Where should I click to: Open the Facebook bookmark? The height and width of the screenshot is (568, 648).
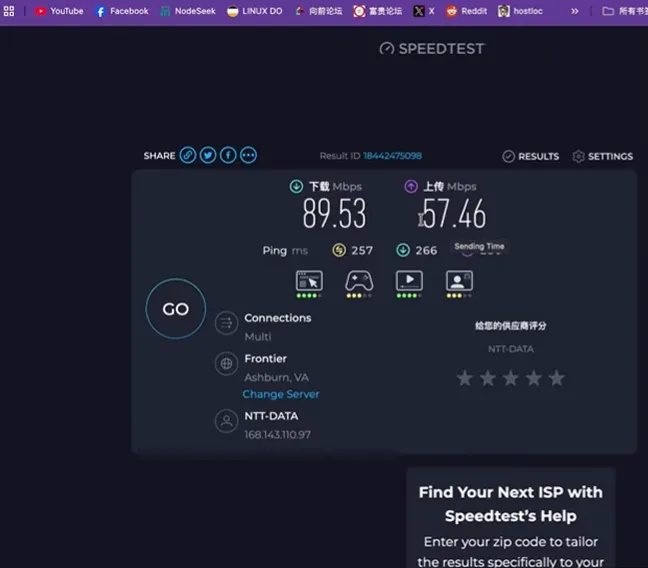point(122,11)
